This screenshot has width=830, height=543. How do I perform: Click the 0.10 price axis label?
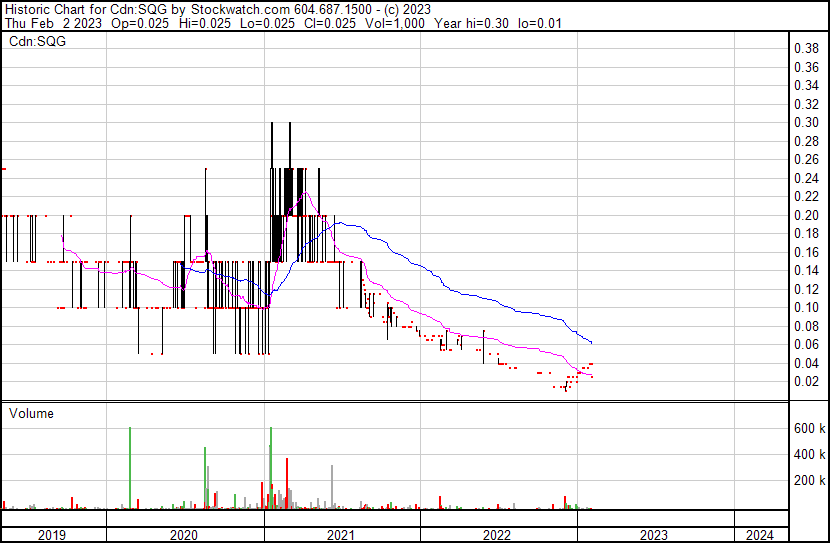pos(806,308)
